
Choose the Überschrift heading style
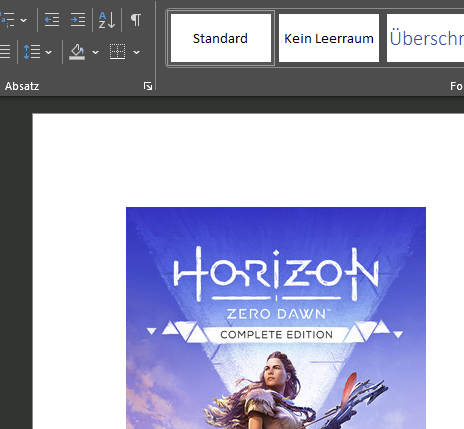pyautogui.click(x=425, y=38)
